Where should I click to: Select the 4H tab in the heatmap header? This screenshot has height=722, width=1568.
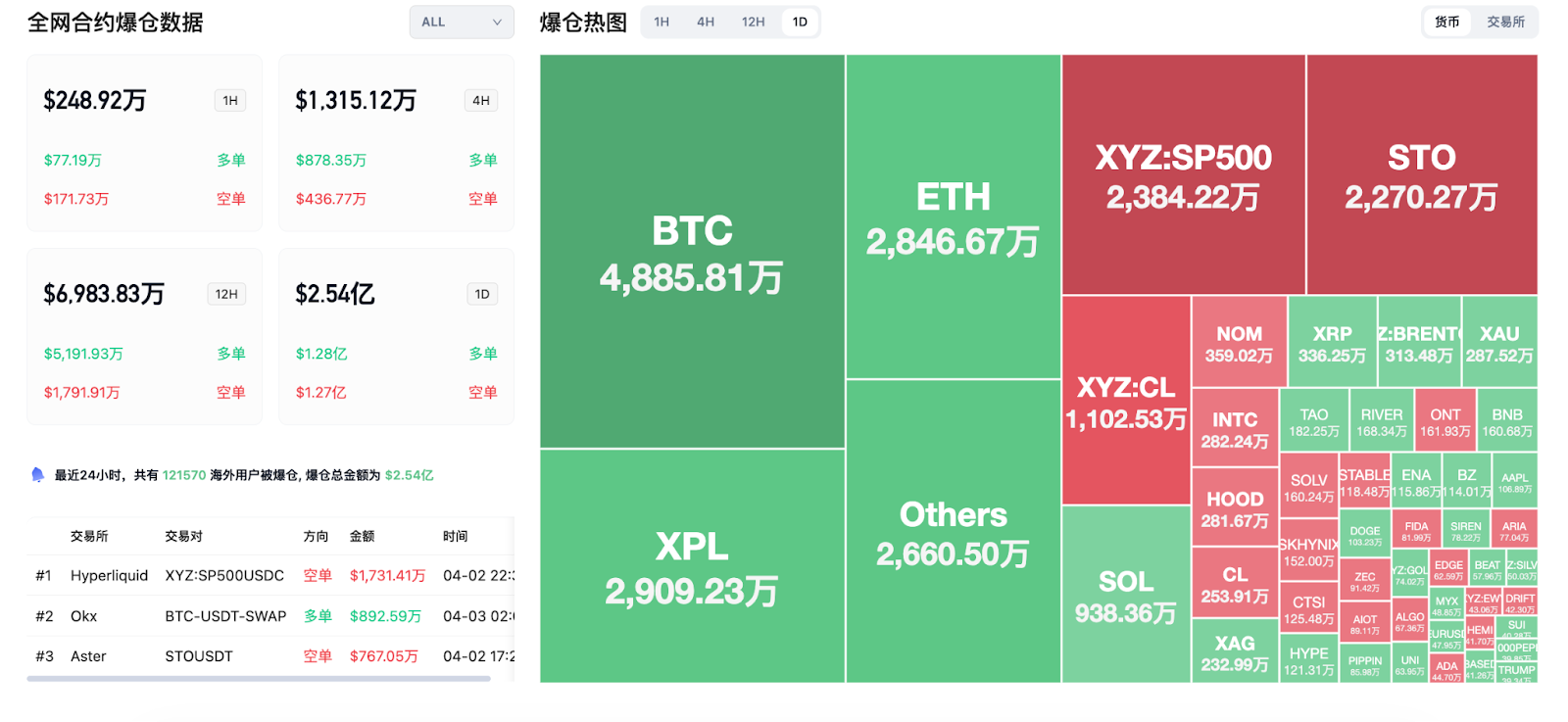click(x=706, y=23)
